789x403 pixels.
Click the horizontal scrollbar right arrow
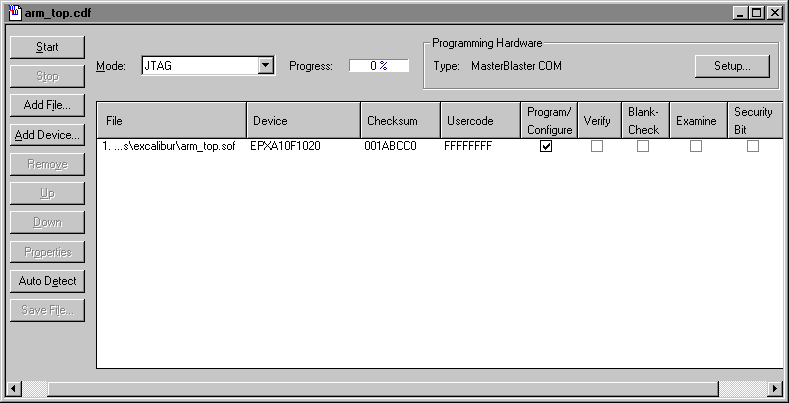(775, 388)
